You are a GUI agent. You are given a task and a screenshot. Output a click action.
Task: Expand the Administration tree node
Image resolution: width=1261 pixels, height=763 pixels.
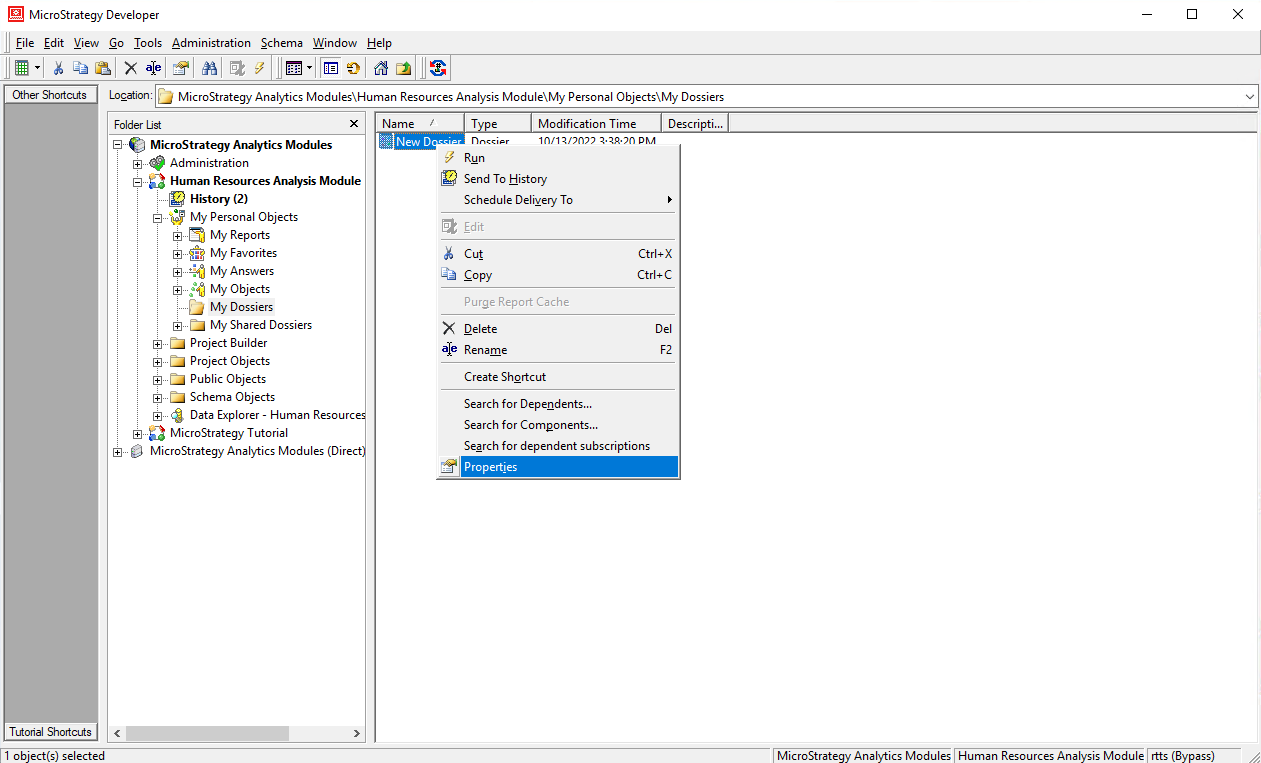138,163
